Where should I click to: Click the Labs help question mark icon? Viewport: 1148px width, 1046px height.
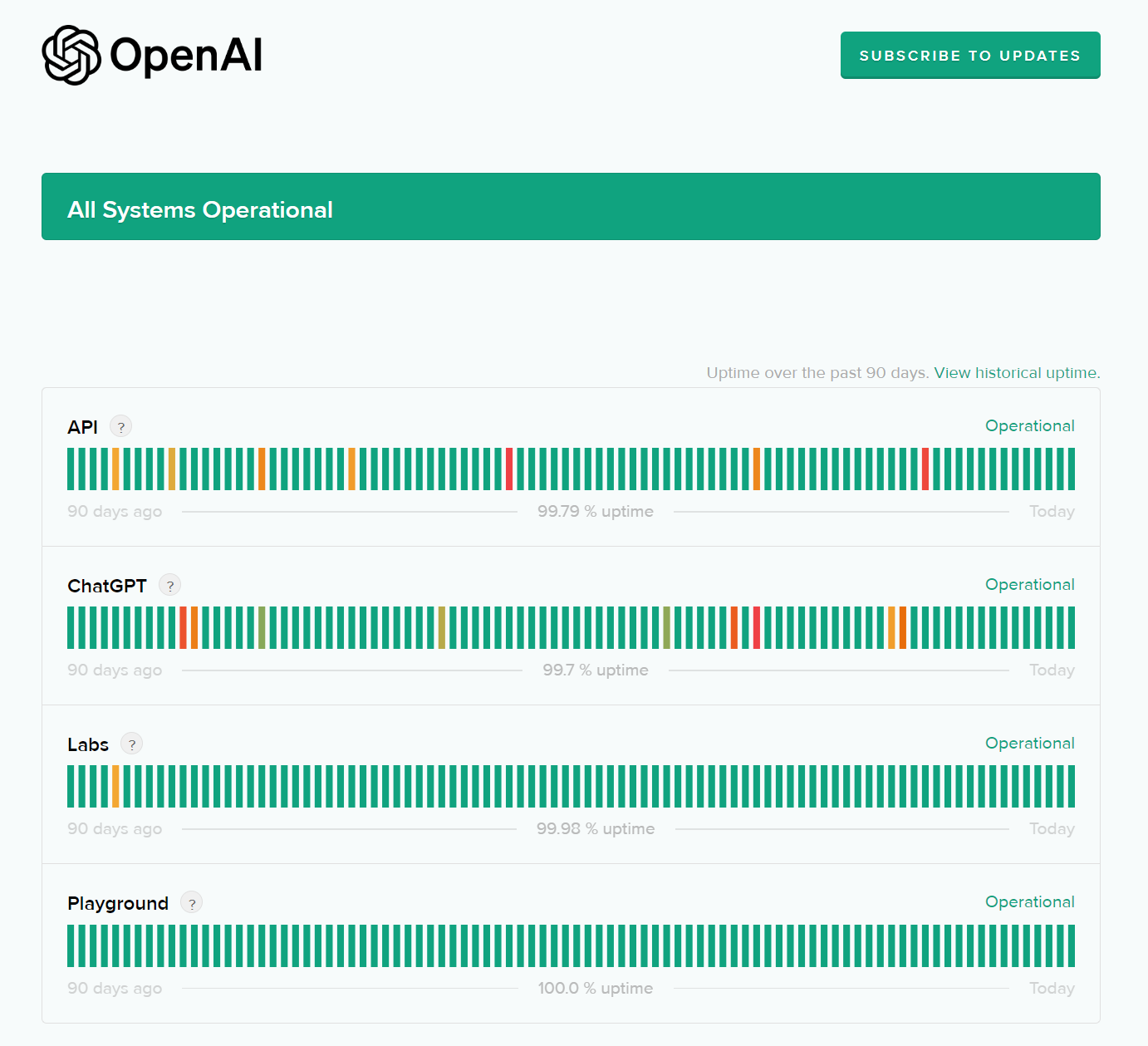[132, 744]
